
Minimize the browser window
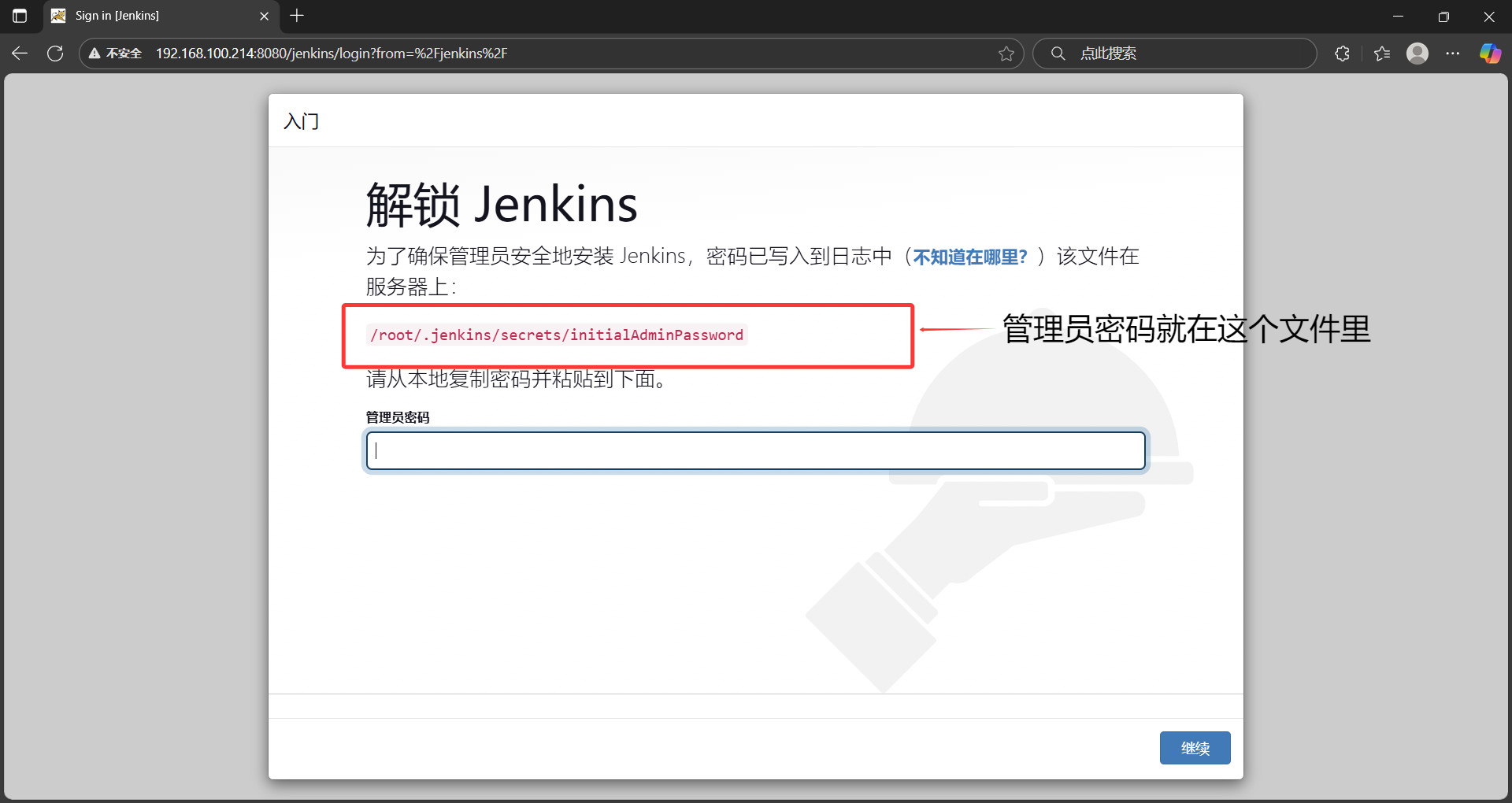tap(1399, 16)
